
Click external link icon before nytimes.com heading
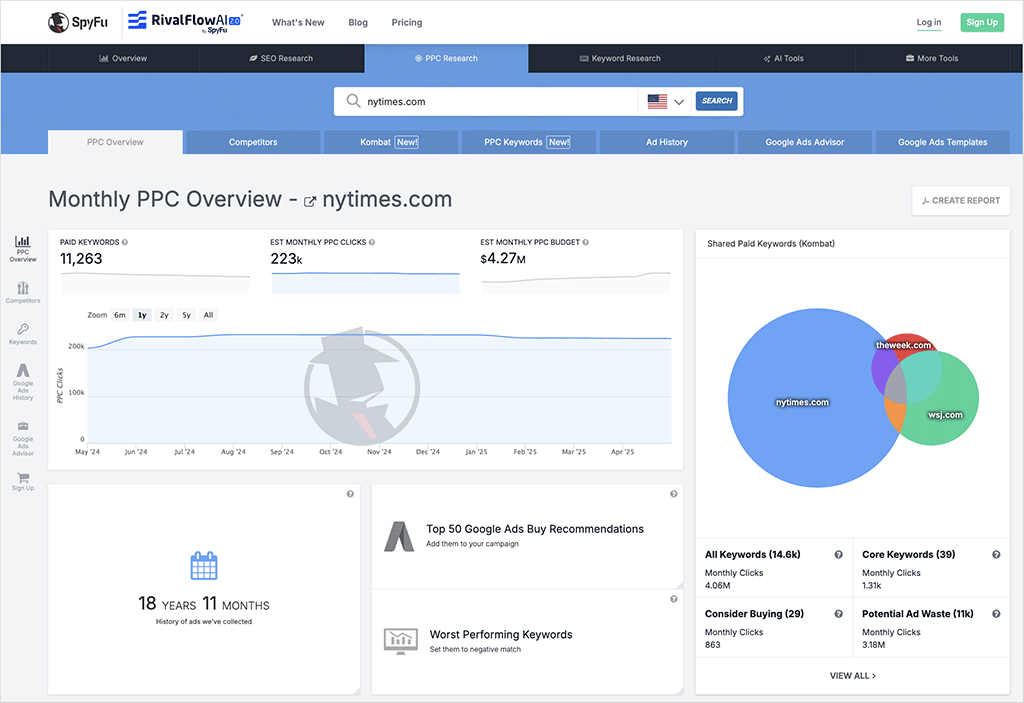[x=310, y=202]
